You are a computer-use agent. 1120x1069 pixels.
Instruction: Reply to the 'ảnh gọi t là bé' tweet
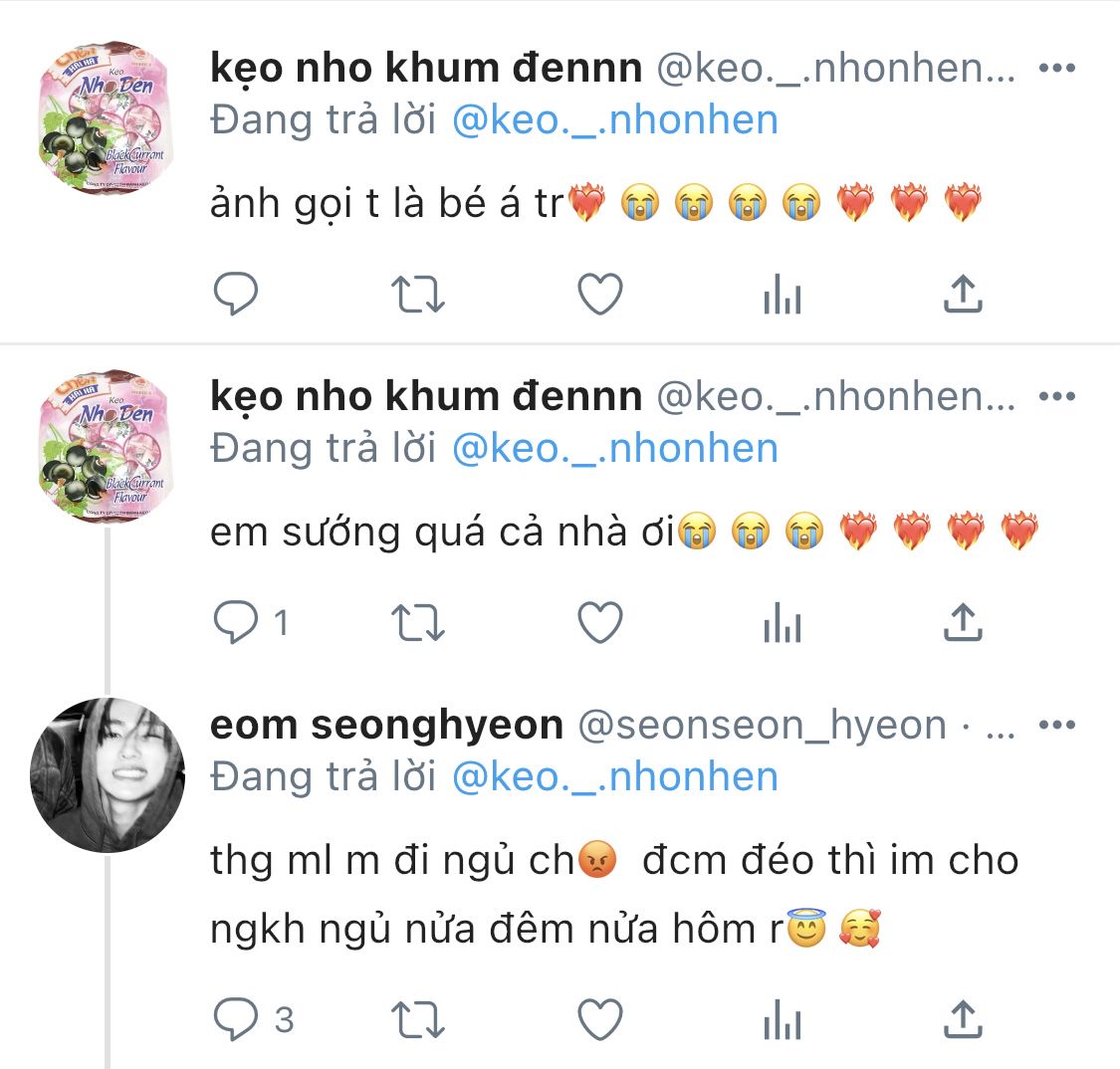(x=236, y=295)
